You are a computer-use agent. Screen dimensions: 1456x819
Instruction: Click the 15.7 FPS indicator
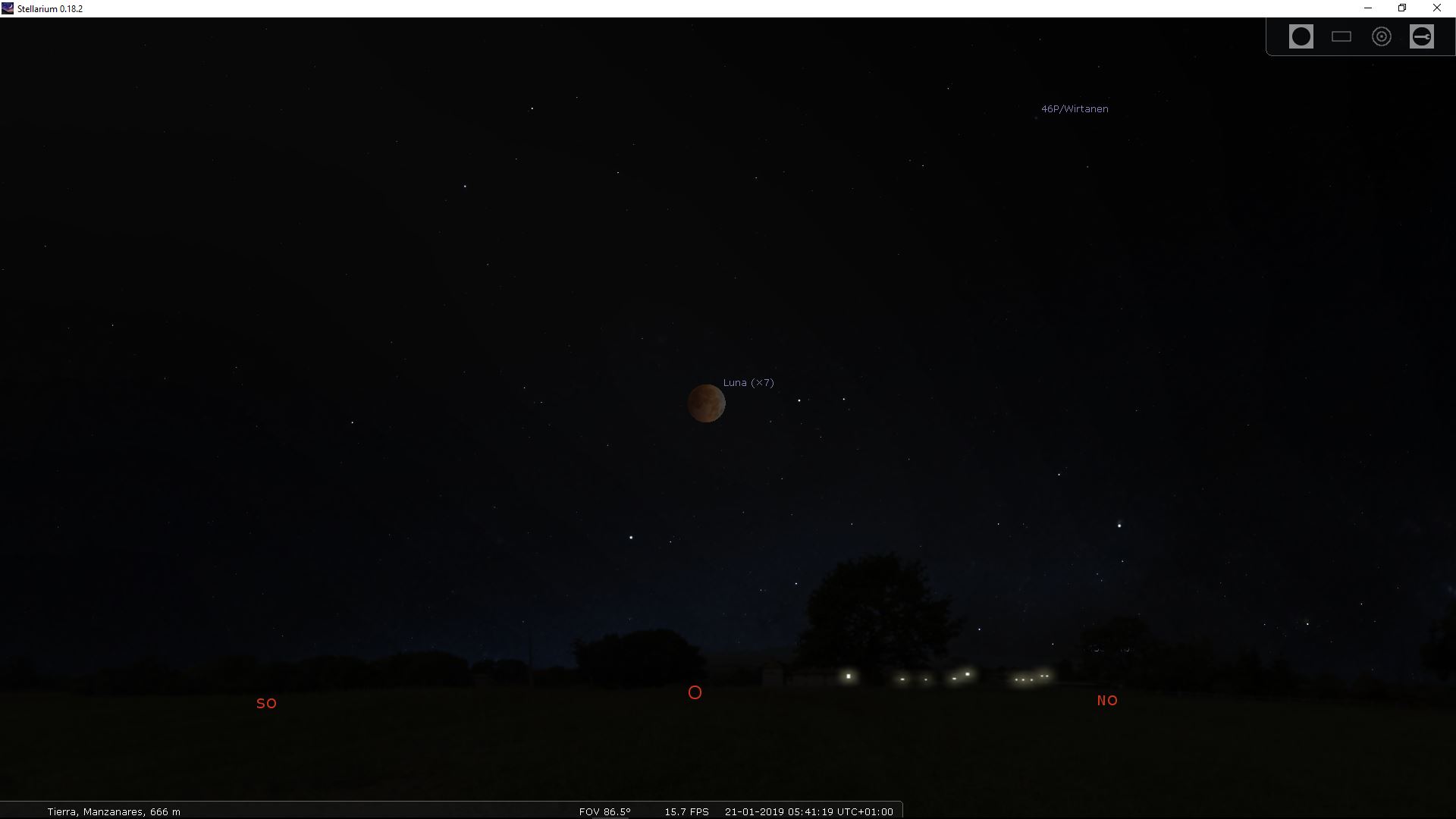pos(686,811)
